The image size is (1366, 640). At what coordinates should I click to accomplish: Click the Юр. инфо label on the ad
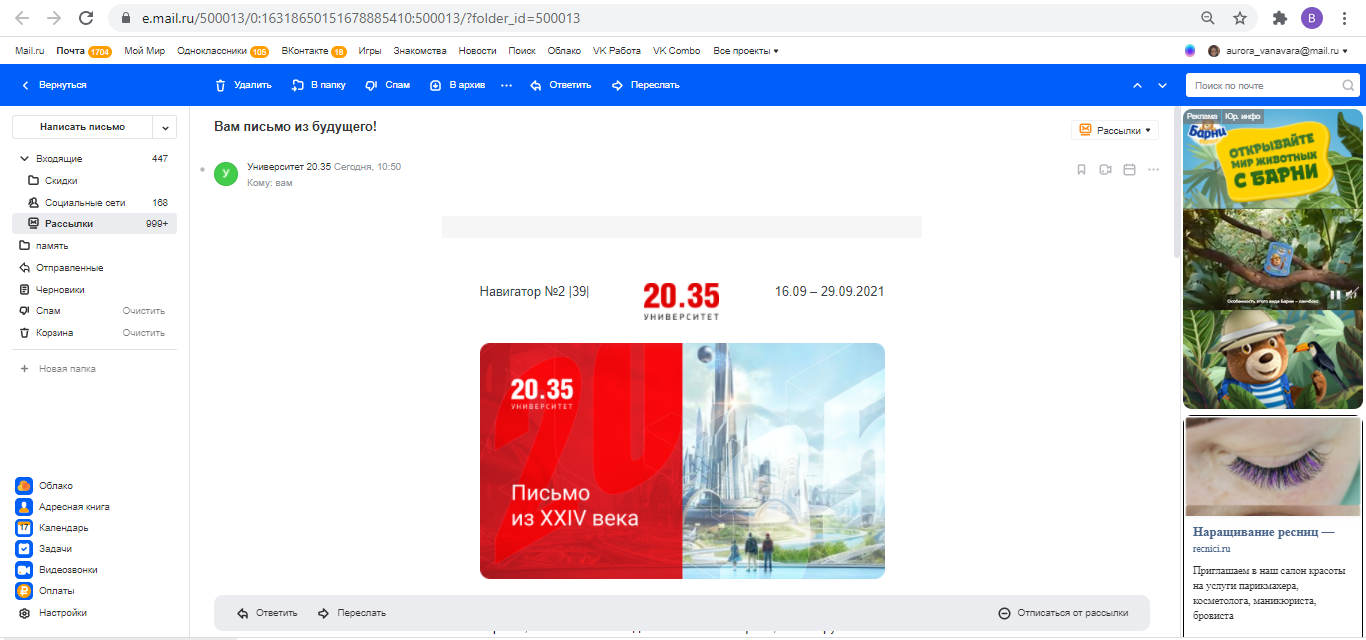coord(1243,116)
